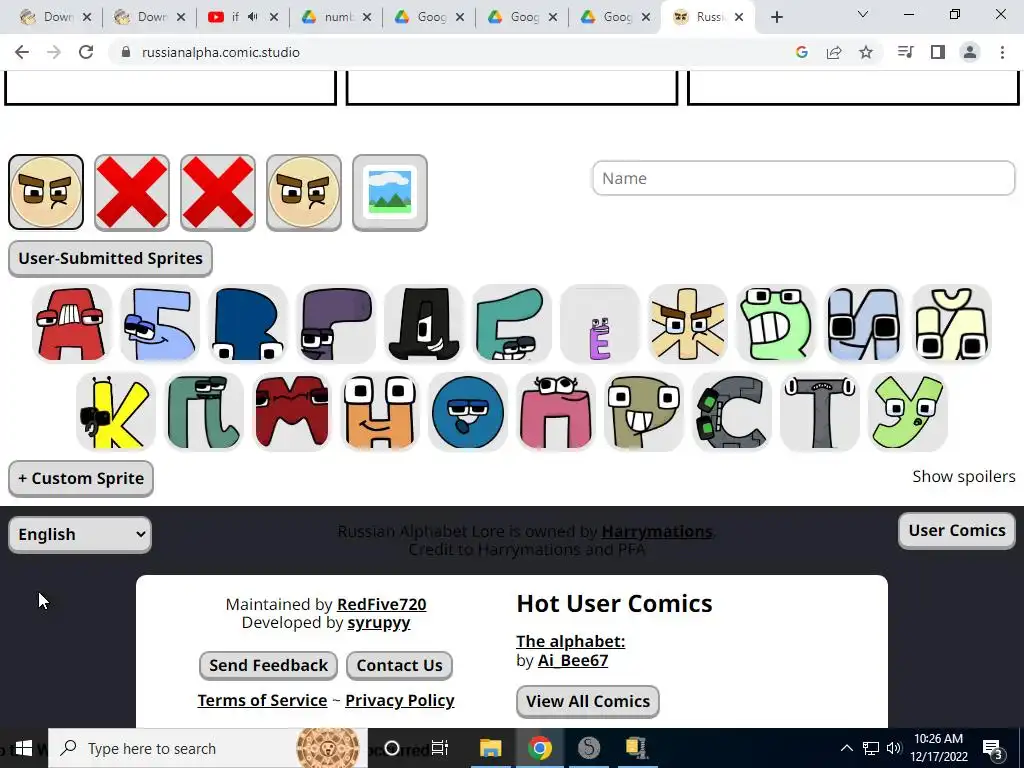Click Contact Us button
1024x768 pixels.
[399, 665]
